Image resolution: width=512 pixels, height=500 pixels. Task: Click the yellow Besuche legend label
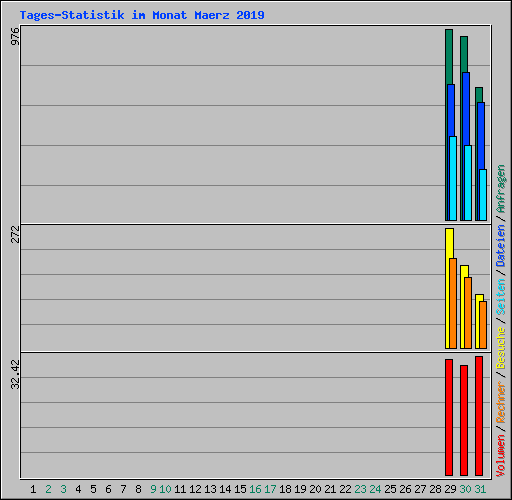tap(501, 347)
